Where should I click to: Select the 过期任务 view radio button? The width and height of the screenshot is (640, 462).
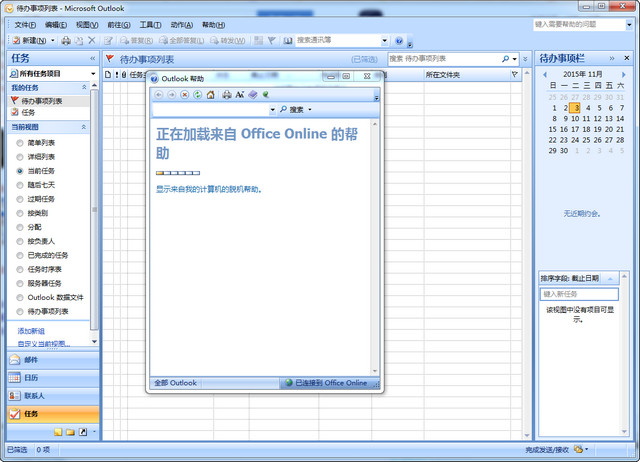click(x=20, y=199)
